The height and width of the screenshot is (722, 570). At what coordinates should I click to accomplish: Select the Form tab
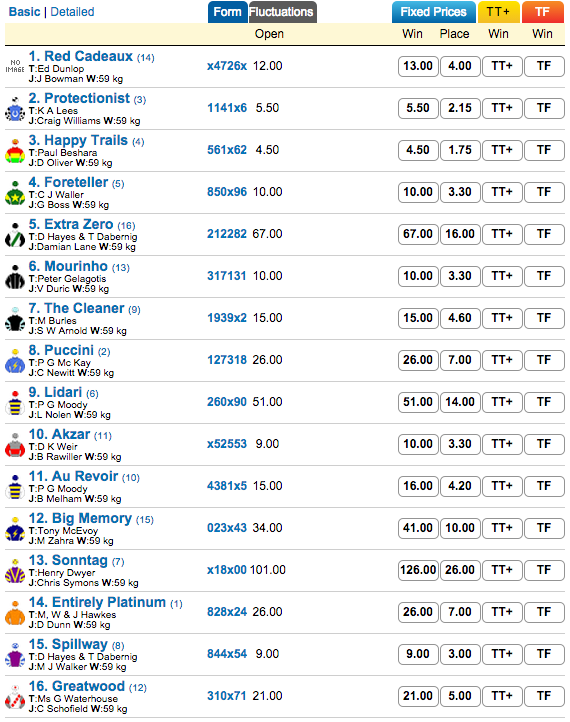click(x=227, y=12)
